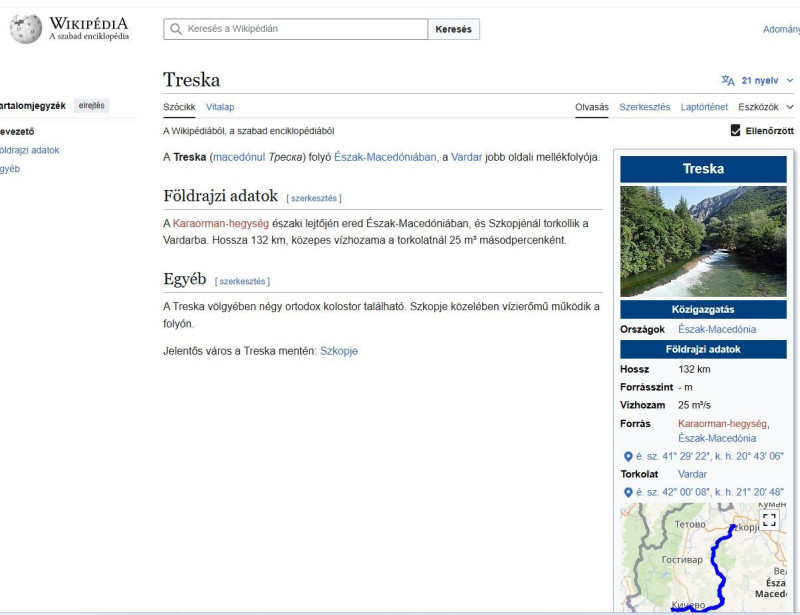Open the Laptörténet tab

pos(704,107)
